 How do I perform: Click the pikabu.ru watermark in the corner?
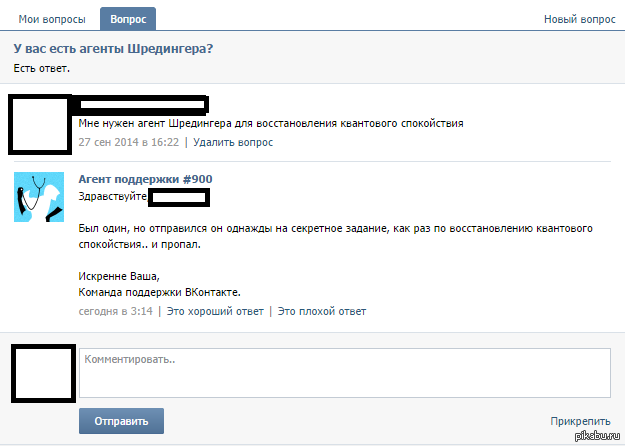pos(597,436)
